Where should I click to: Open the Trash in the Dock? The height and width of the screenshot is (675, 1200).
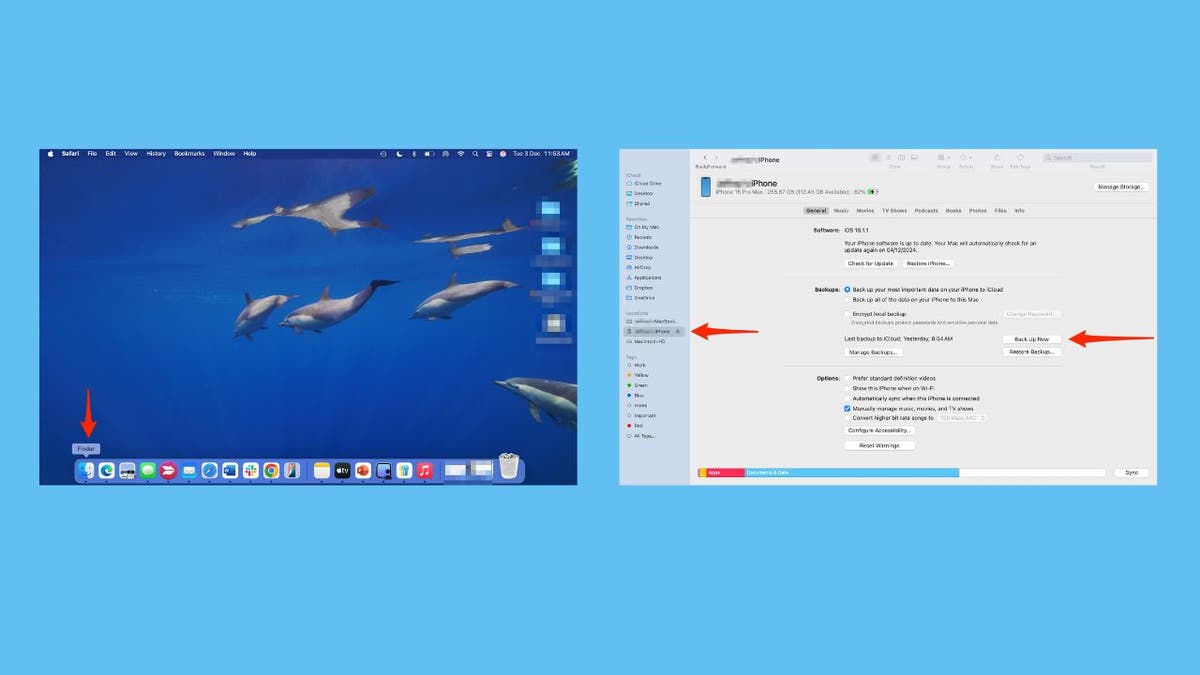pos(509,468)
